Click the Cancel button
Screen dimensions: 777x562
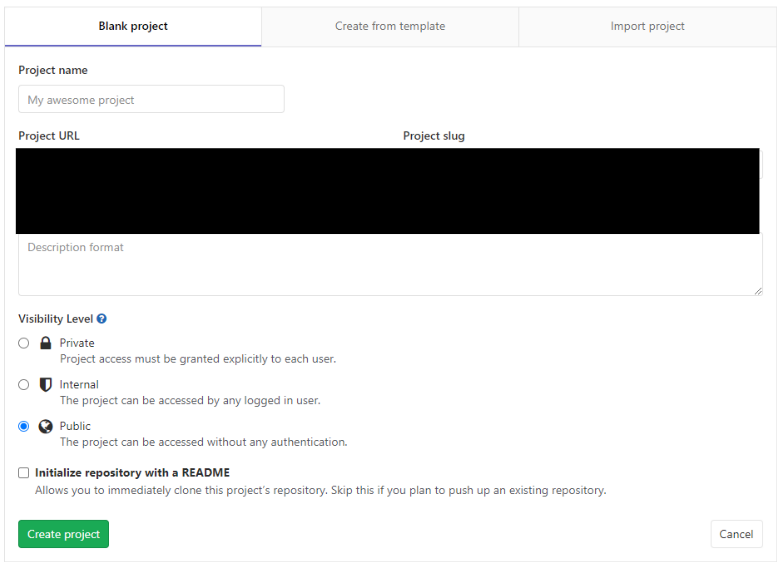736,534
